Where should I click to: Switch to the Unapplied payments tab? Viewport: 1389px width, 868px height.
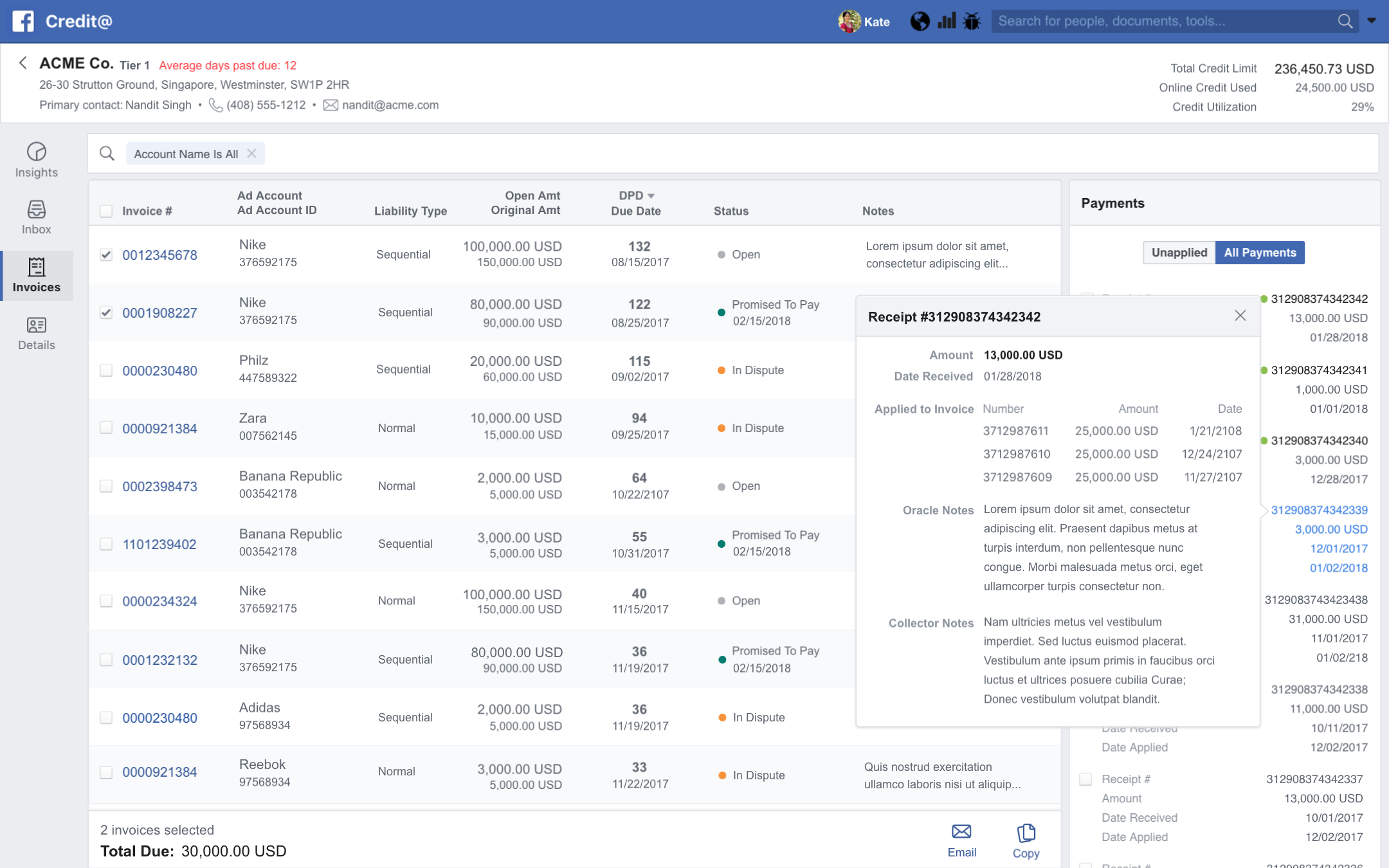coord(1179,253)
